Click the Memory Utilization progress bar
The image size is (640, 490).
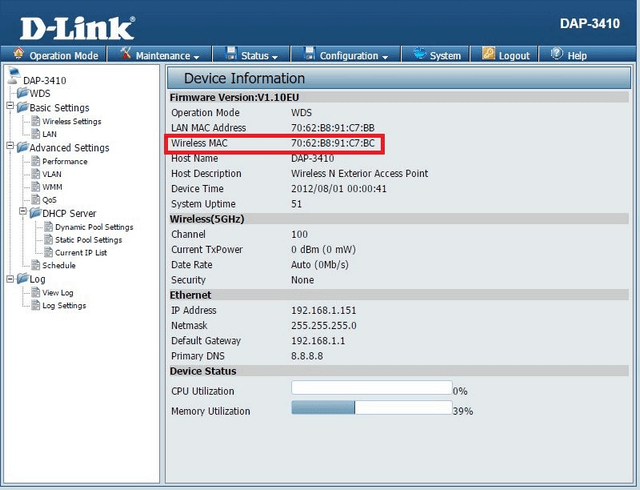pyautogui.click(x=370, y=409)
